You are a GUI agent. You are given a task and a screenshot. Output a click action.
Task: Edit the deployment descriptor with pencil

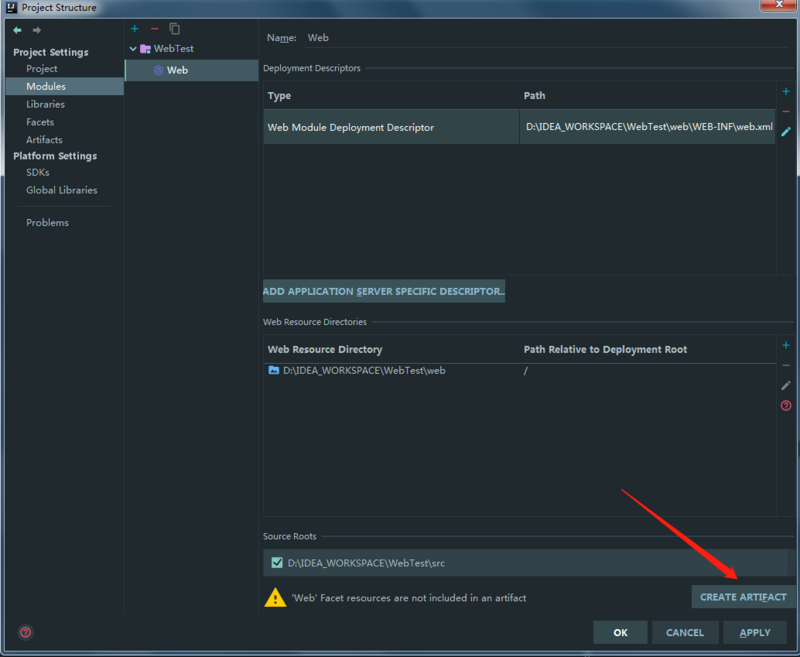tap(786, 132)
